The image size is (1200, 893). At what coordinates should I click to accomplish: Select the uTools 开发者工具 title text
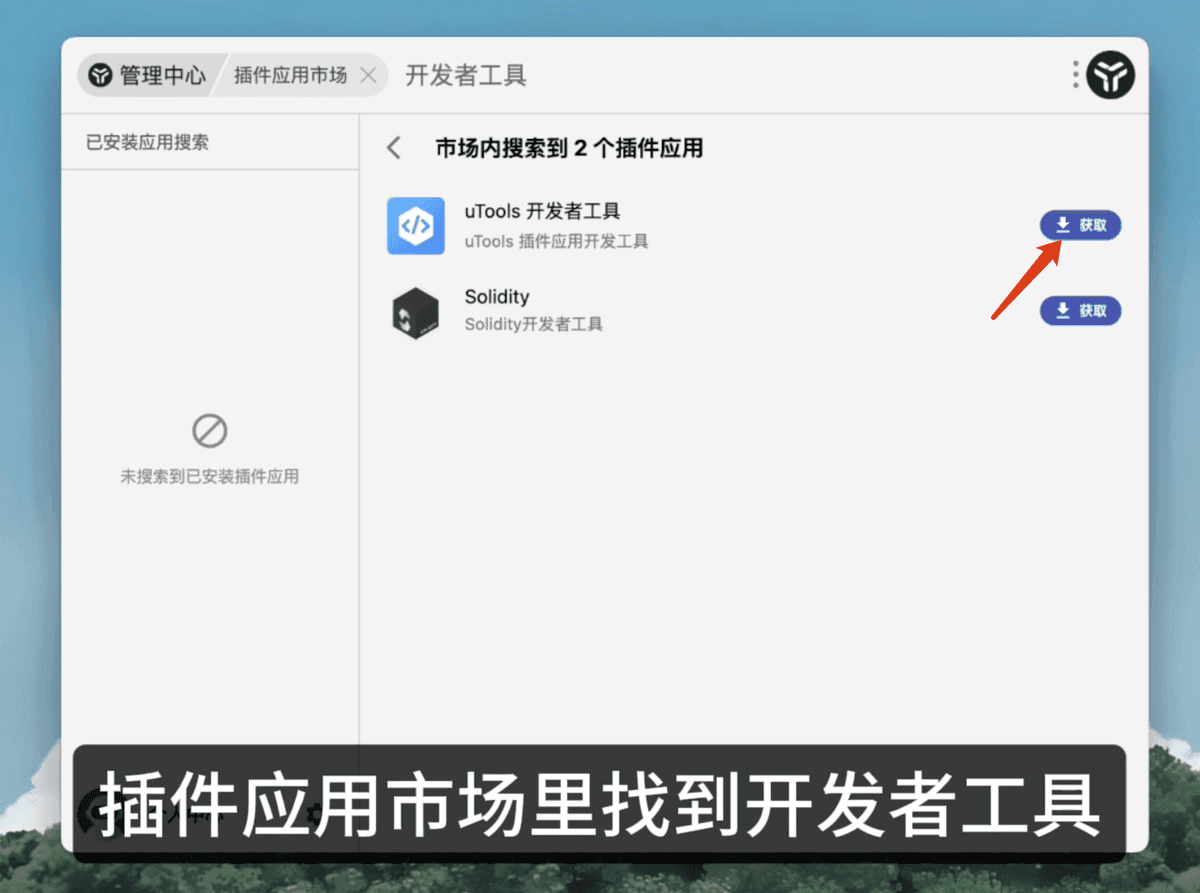pyautogui.click(x=543, y=211)
